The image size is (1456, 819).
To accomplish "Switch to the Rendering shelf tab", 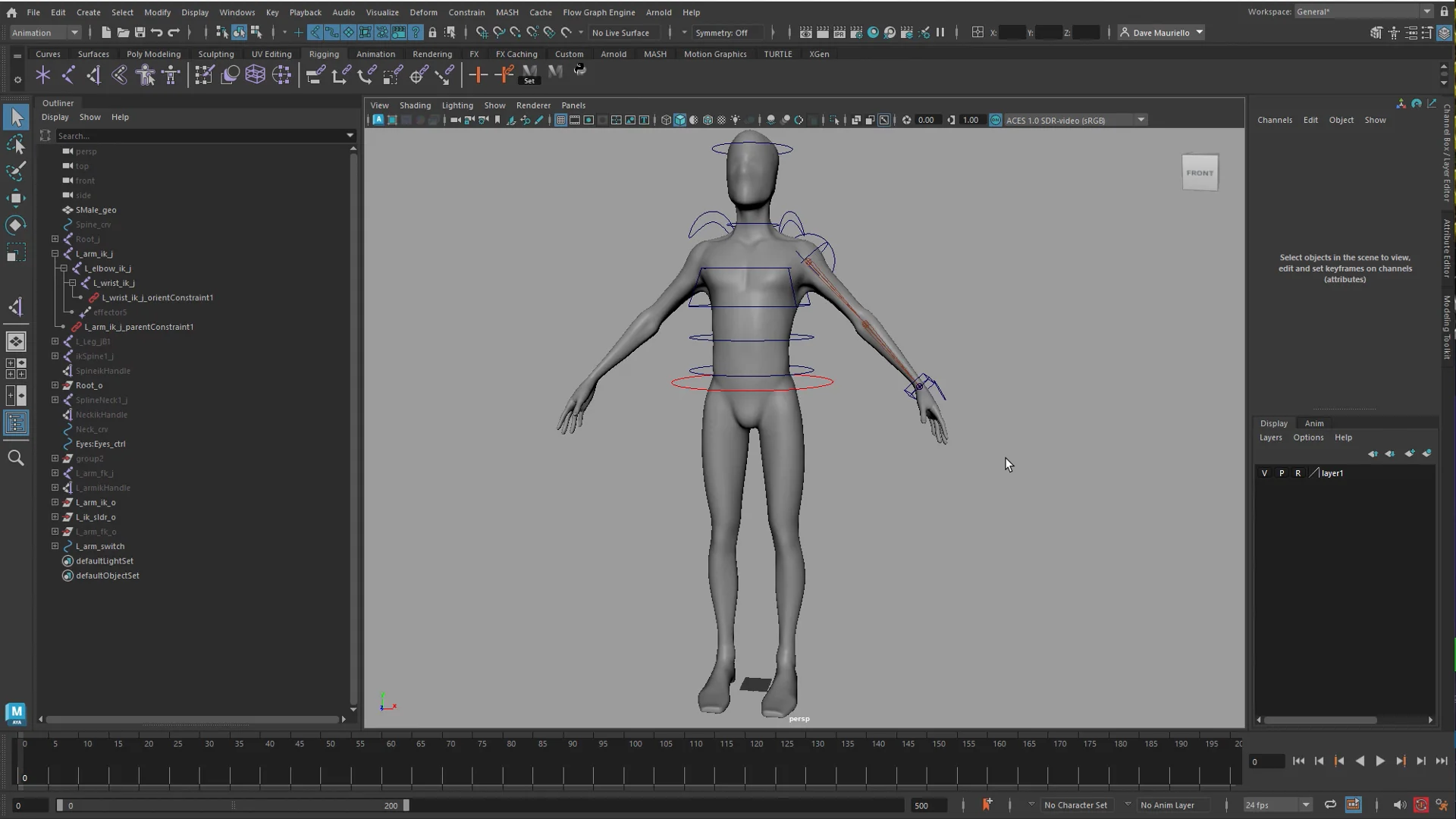I will (x=432, y=54).
